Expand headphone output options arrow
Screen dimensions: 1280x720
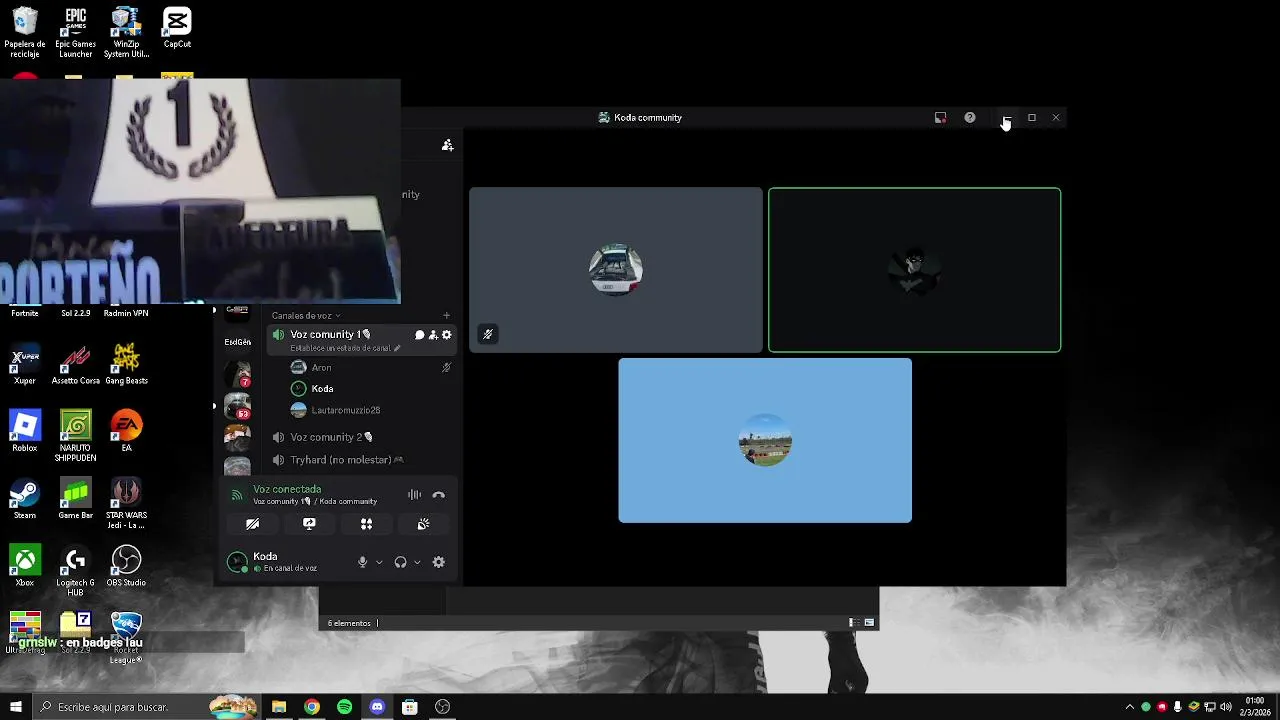pos(417,562)
